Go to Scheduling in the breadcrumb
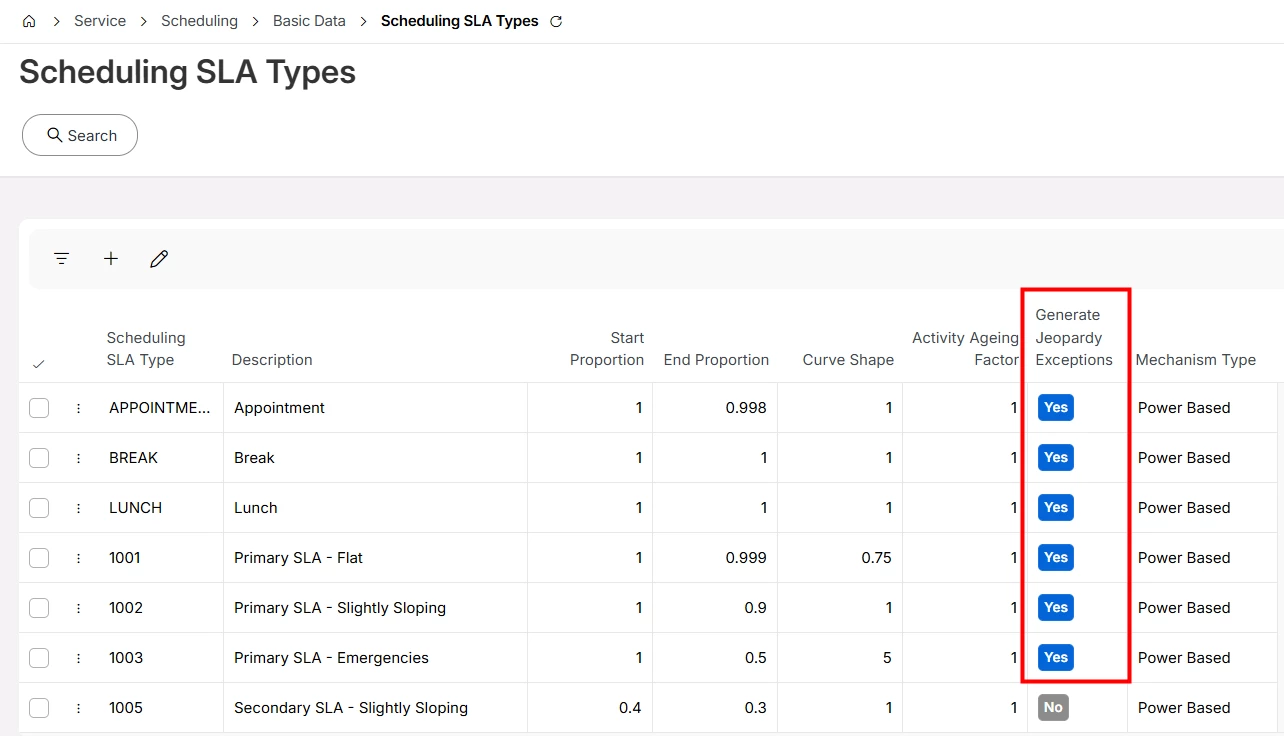 (x=199, y=21)
